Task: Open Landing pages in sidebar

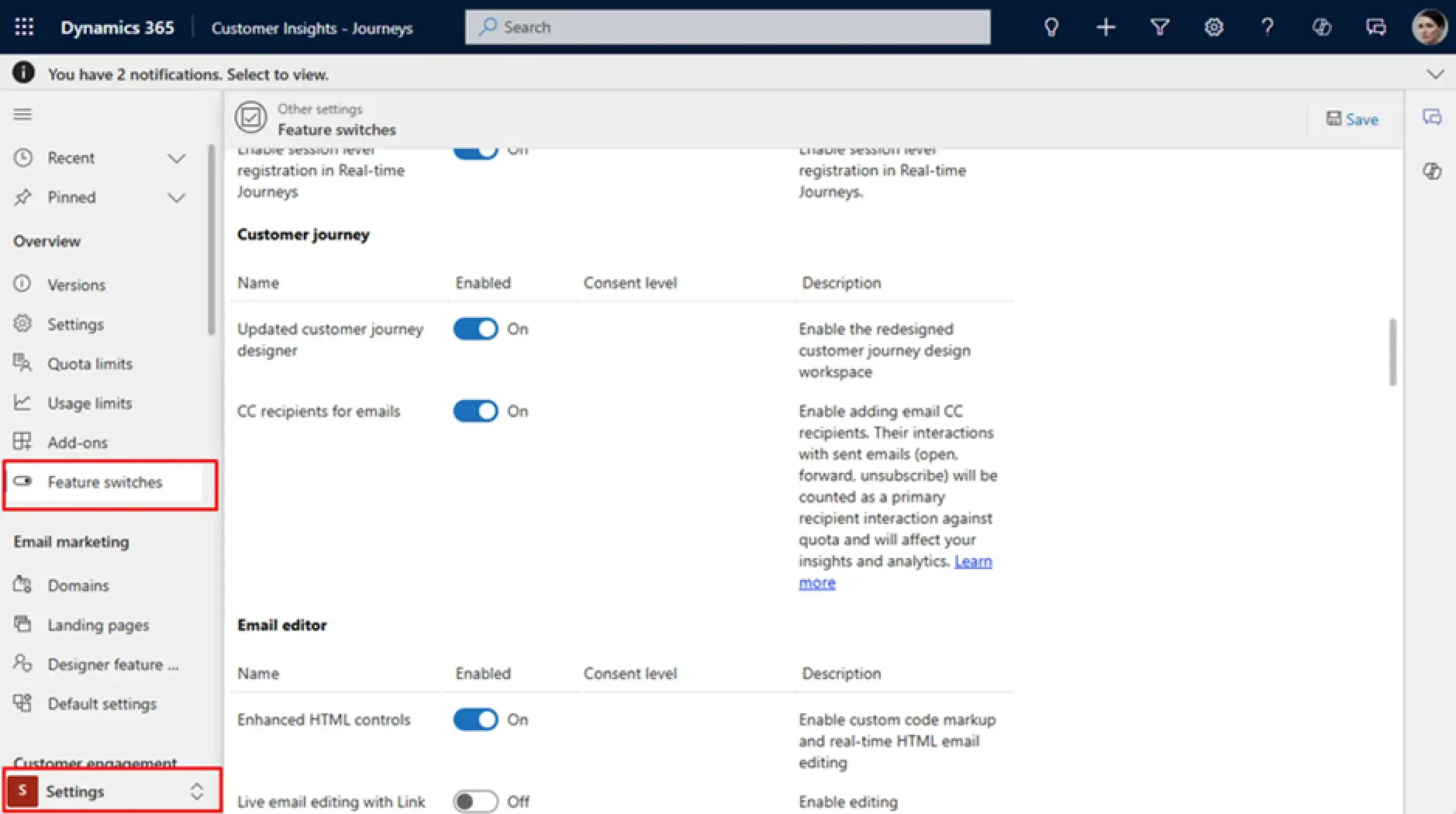Action: [98, 625]
